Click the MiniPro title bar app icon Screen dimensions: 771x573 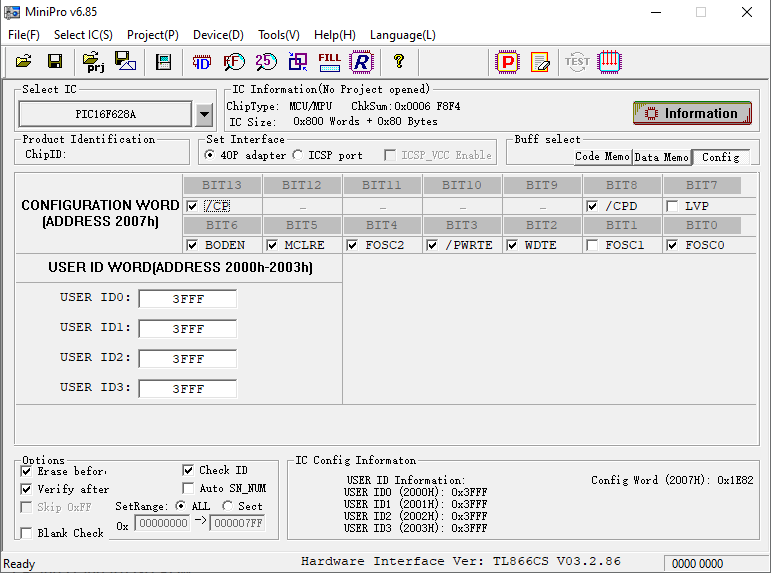12,12
